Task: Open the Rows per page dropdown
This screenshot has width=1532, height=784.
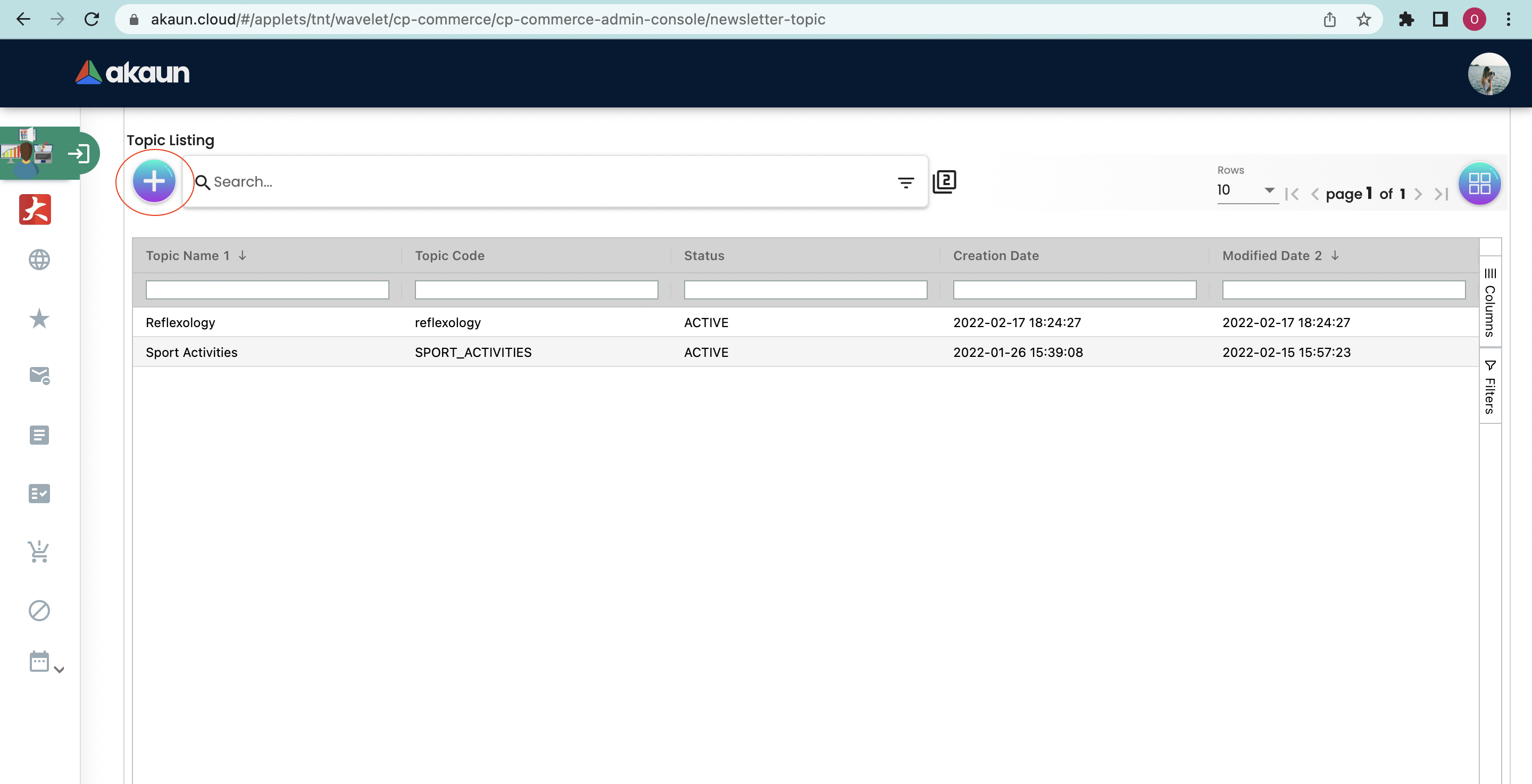Action: click(1247, 190)
